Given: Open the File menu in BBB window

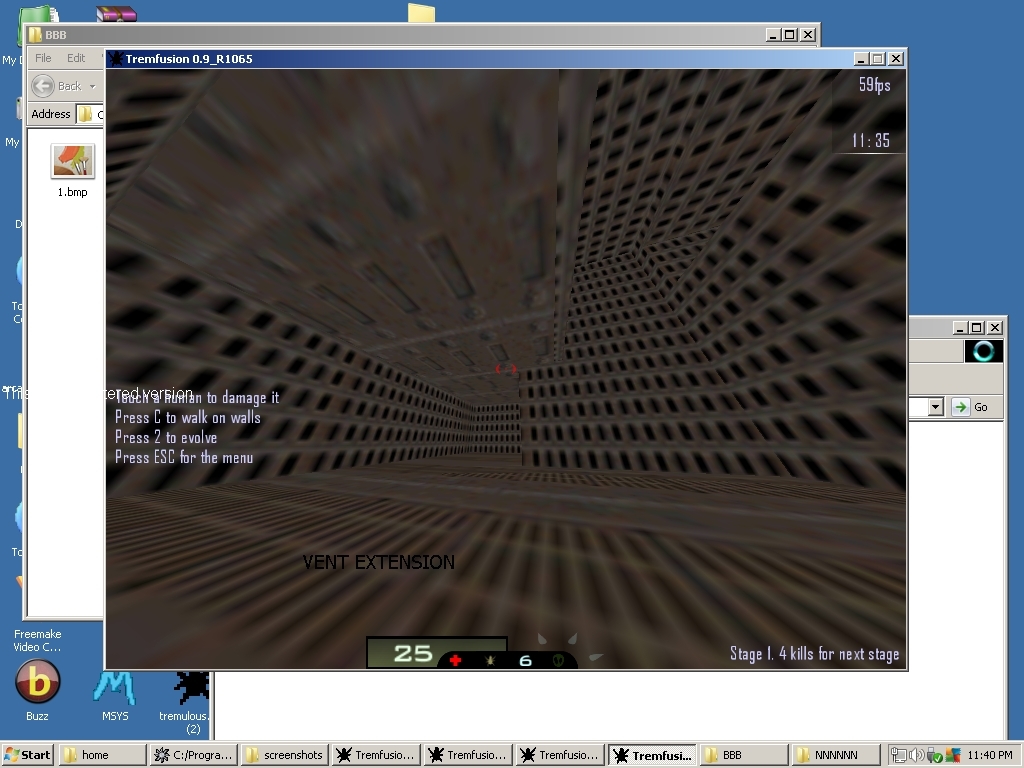Looking at the screenshot, I should click(x=43, y=58).
